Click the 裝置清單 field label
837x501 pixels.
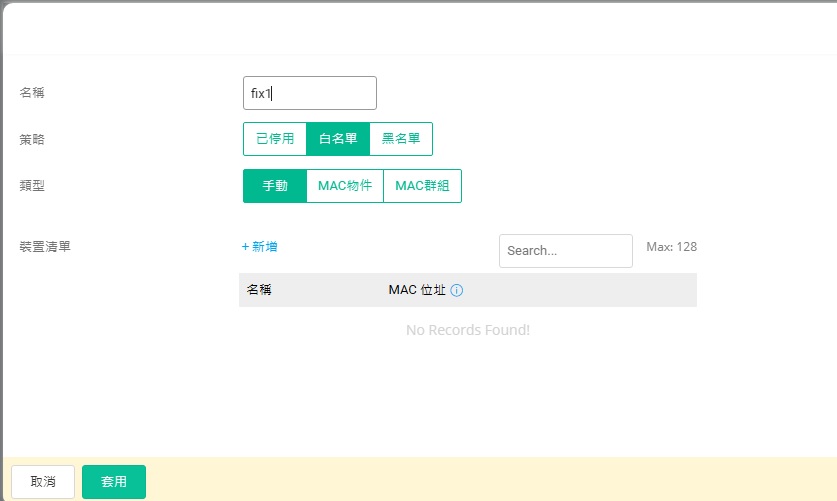45,246
